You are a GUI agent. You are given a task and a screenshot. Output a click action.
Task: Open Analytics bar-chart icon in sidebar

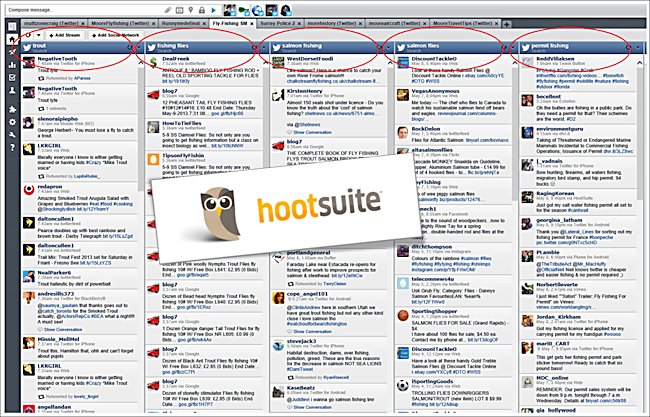coord(12,65)
